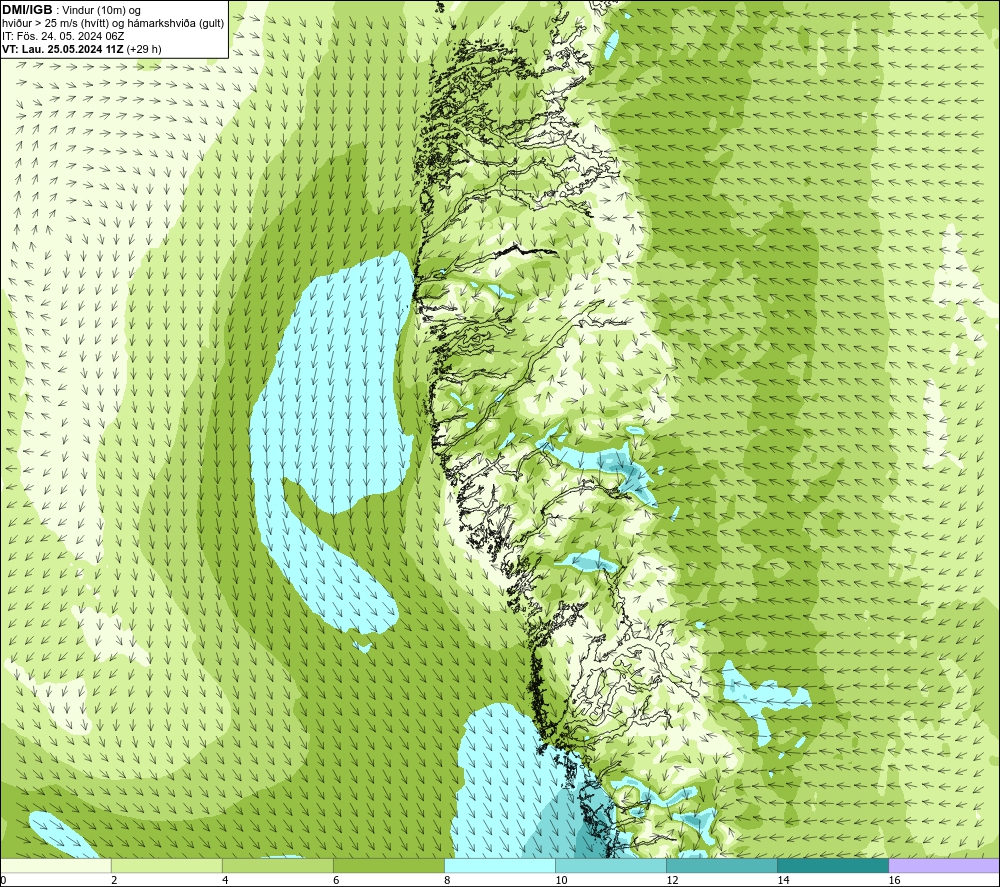Click the 12–14 m/s teal legend swatch
The height and width of the screenshot is (887, 1000).
tap(721, 865)
